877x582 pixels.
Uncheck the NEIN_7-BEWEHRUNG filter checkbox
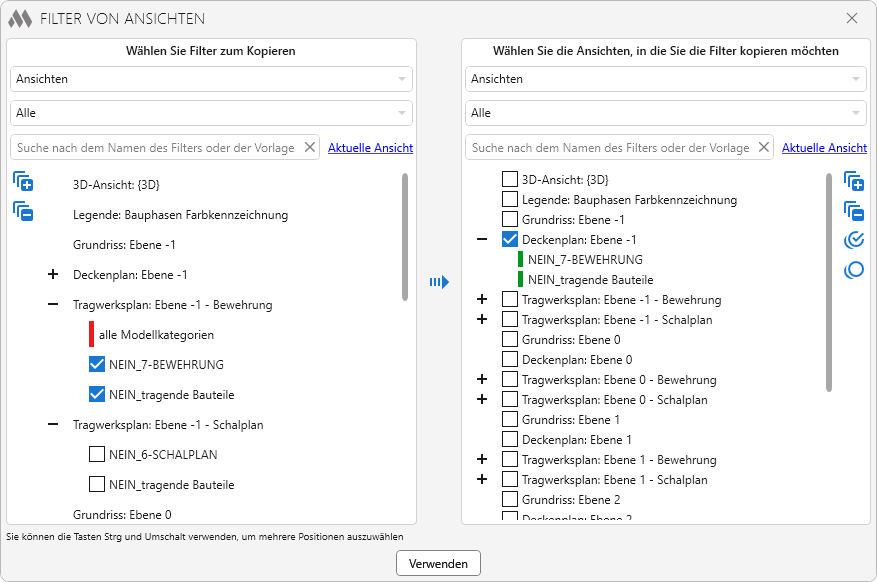tap(97, 365)
